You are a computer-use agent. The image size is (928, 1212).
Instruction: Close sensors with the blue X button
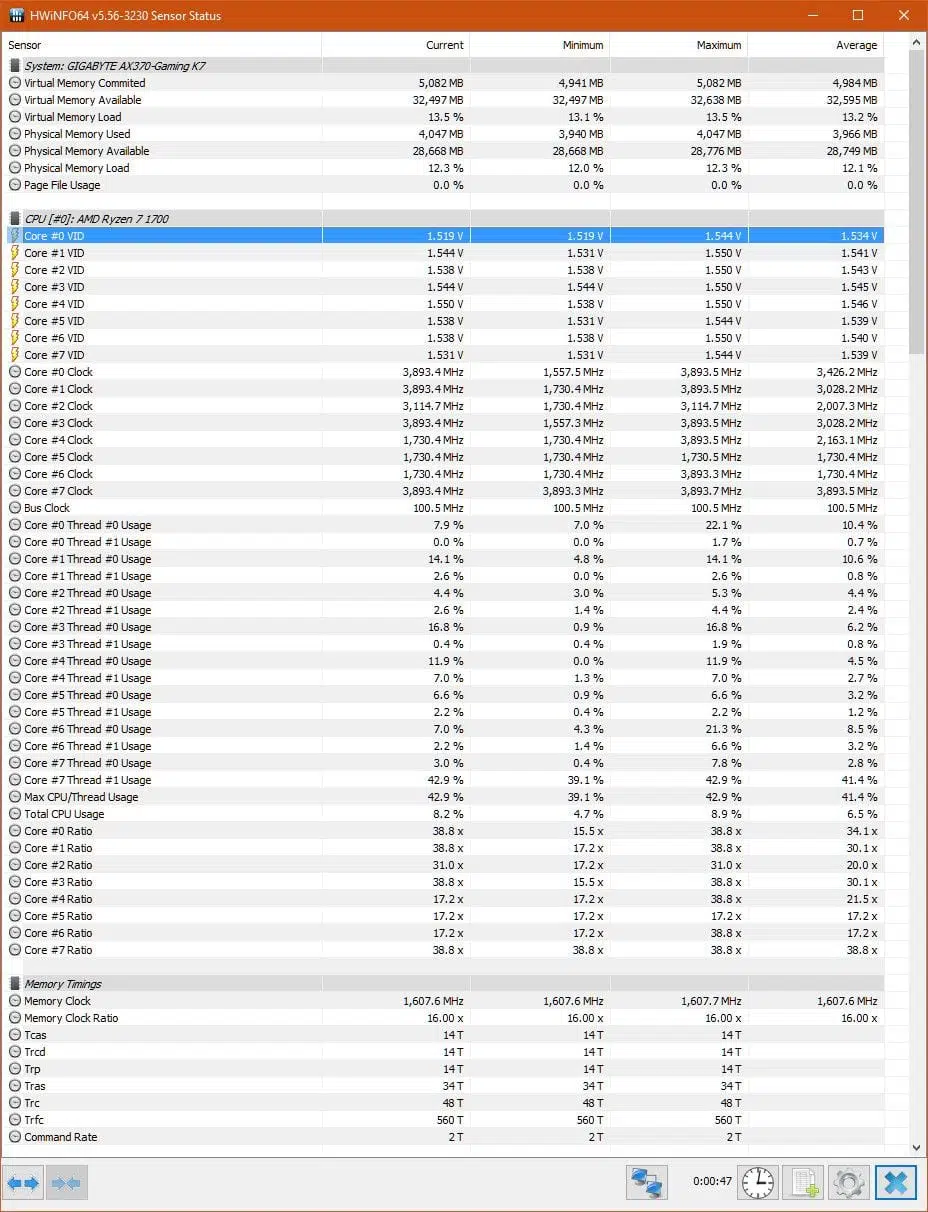click(x=896, y=1183)
